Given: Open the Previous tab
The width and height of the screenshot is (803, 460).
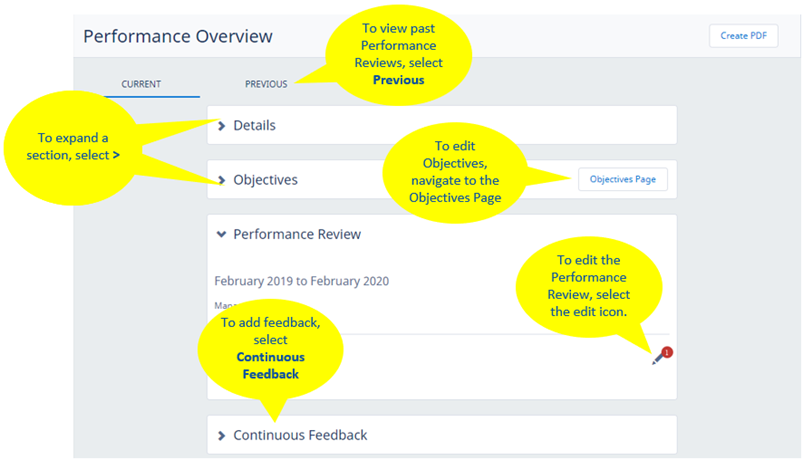Looking at the screenshot, I should 266,84.
